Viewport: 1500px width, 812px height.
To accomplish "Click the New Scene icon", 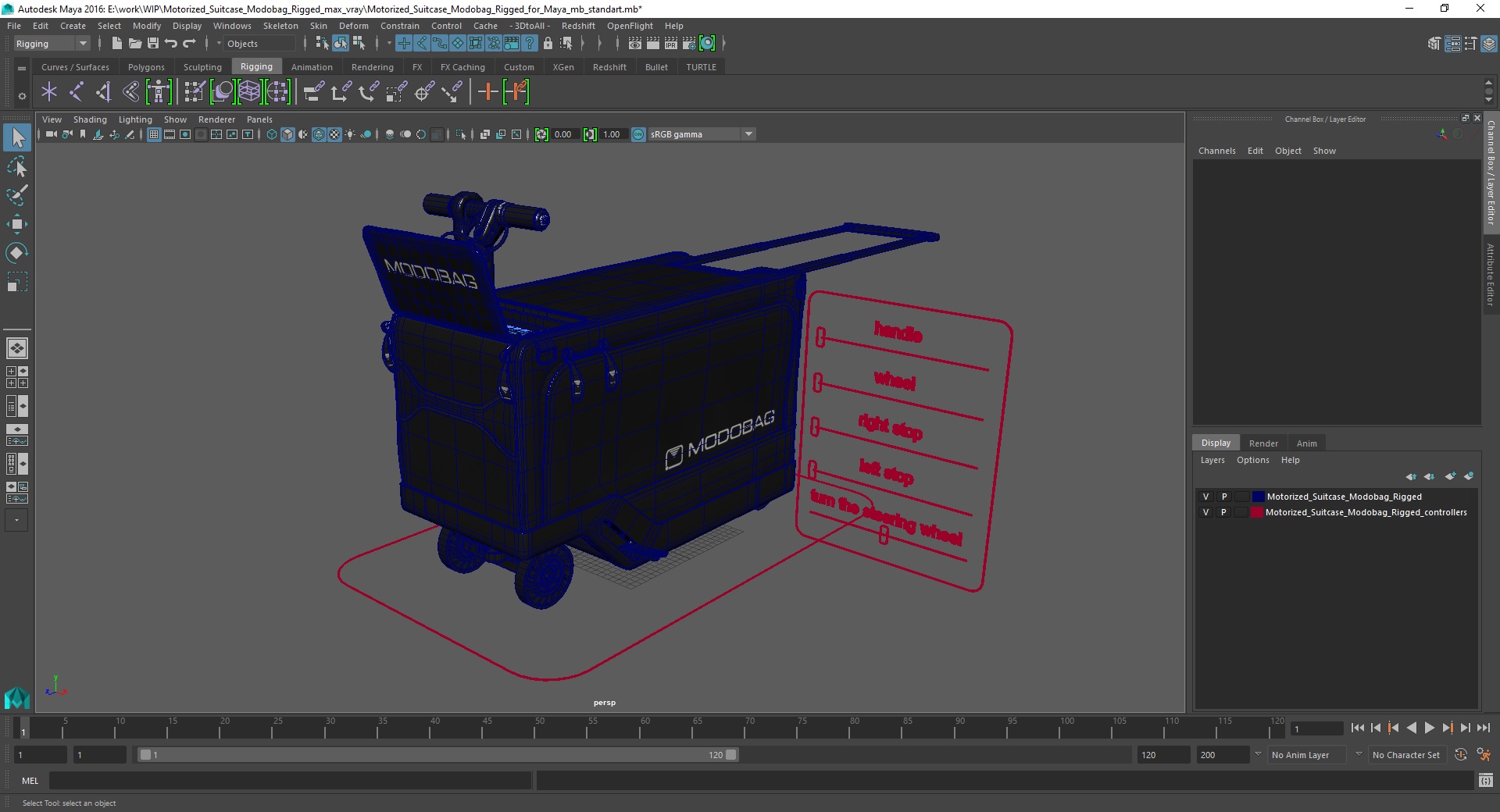I will (x=116, y=44).
